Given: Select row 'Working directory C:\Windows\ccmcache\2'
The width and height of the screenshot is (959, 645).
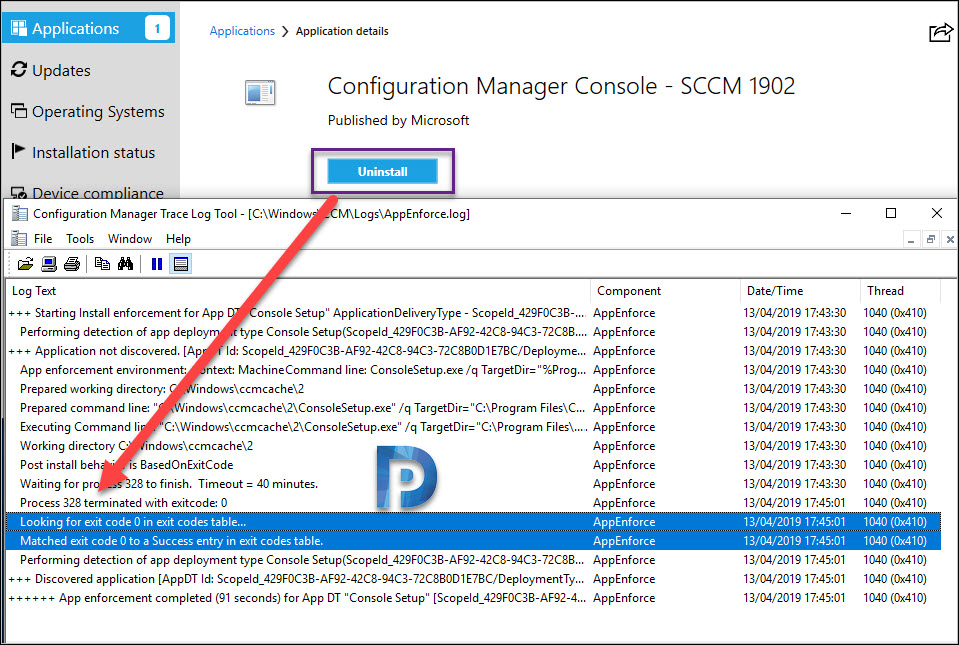Looking at the screenshot, I should [x=473, y=445].
